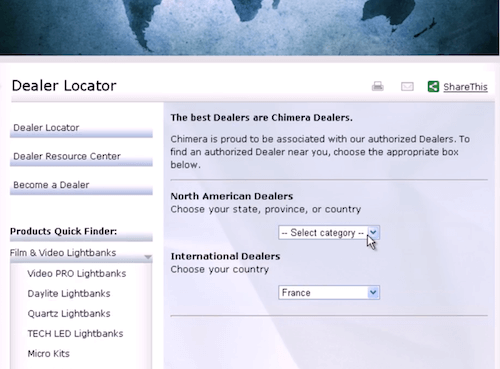The height and width of the screenshot is (369, 500).
Task: Open Video PRO Lightbanks link
Action: coord(77,274)
